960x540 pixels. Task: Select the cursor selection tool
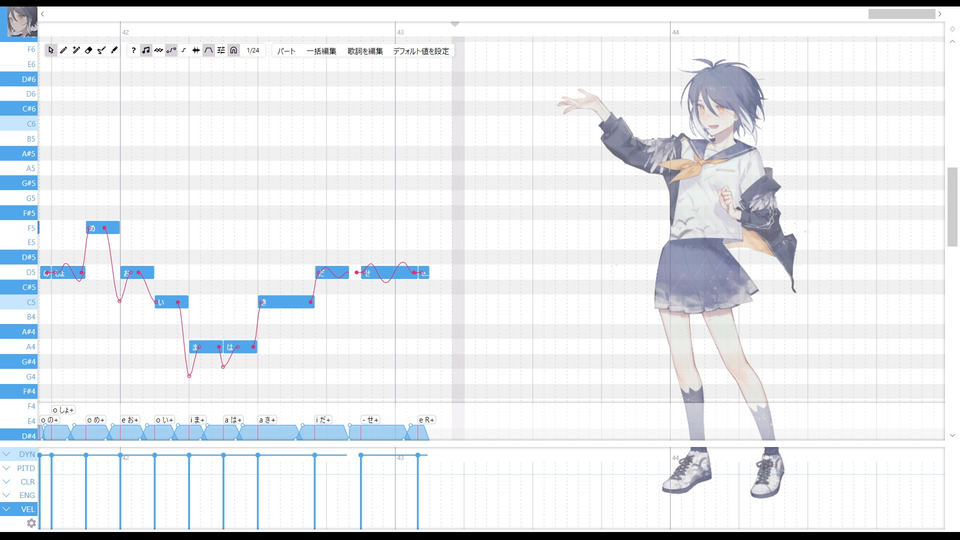51,50
